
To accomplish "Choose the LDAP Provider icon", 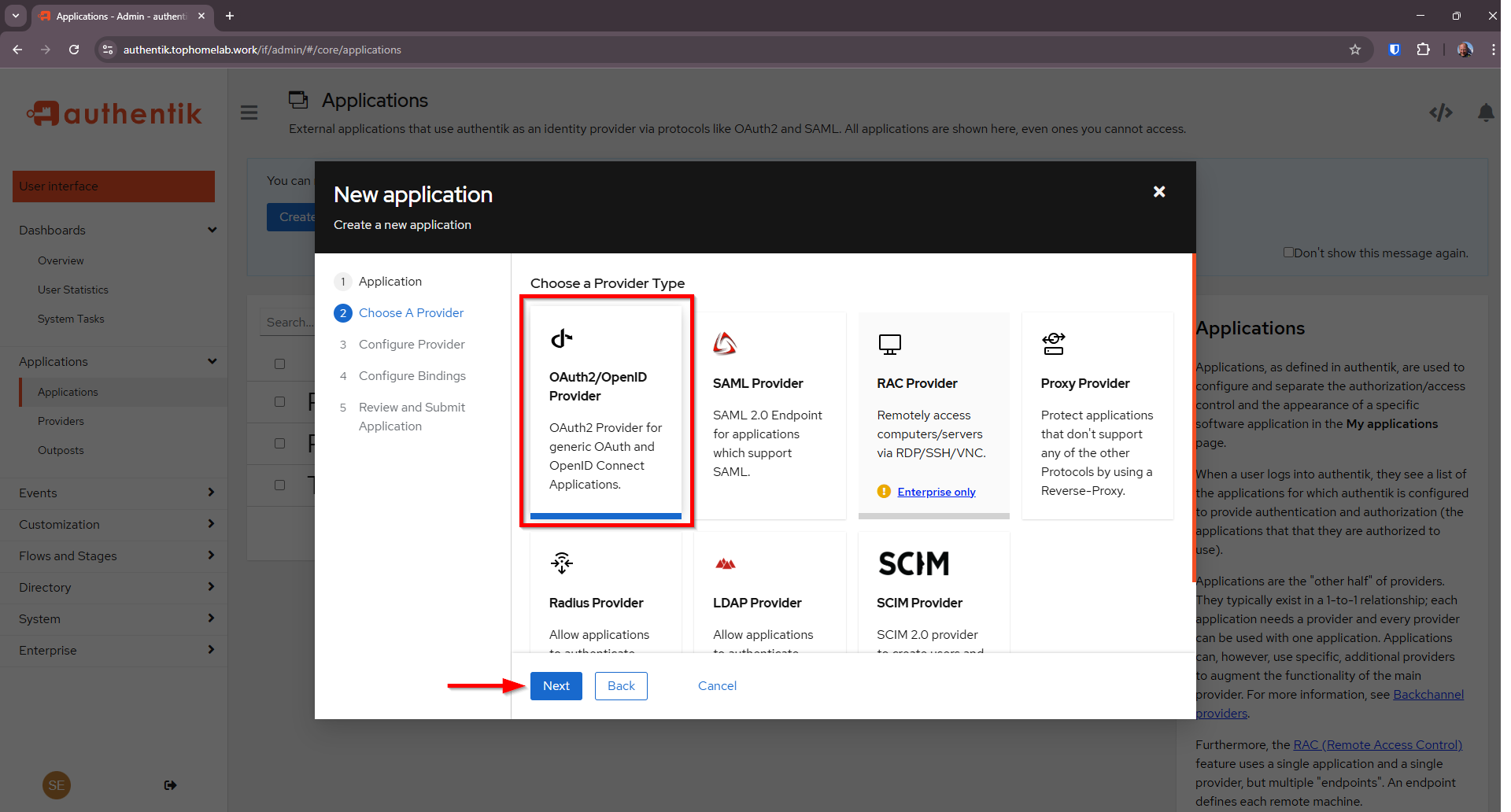I will pyautogui.click(x=725, y=563).
